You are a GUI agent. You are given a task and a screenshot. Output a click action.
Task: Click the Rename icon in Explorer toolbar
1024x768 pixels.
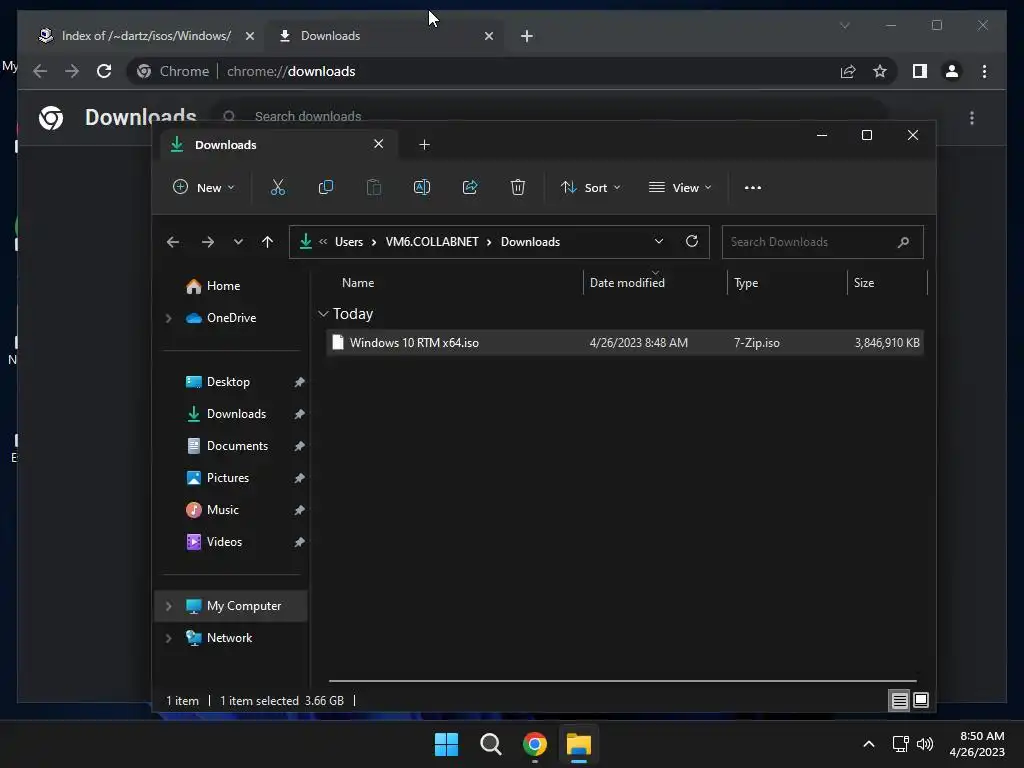[422, 187]
